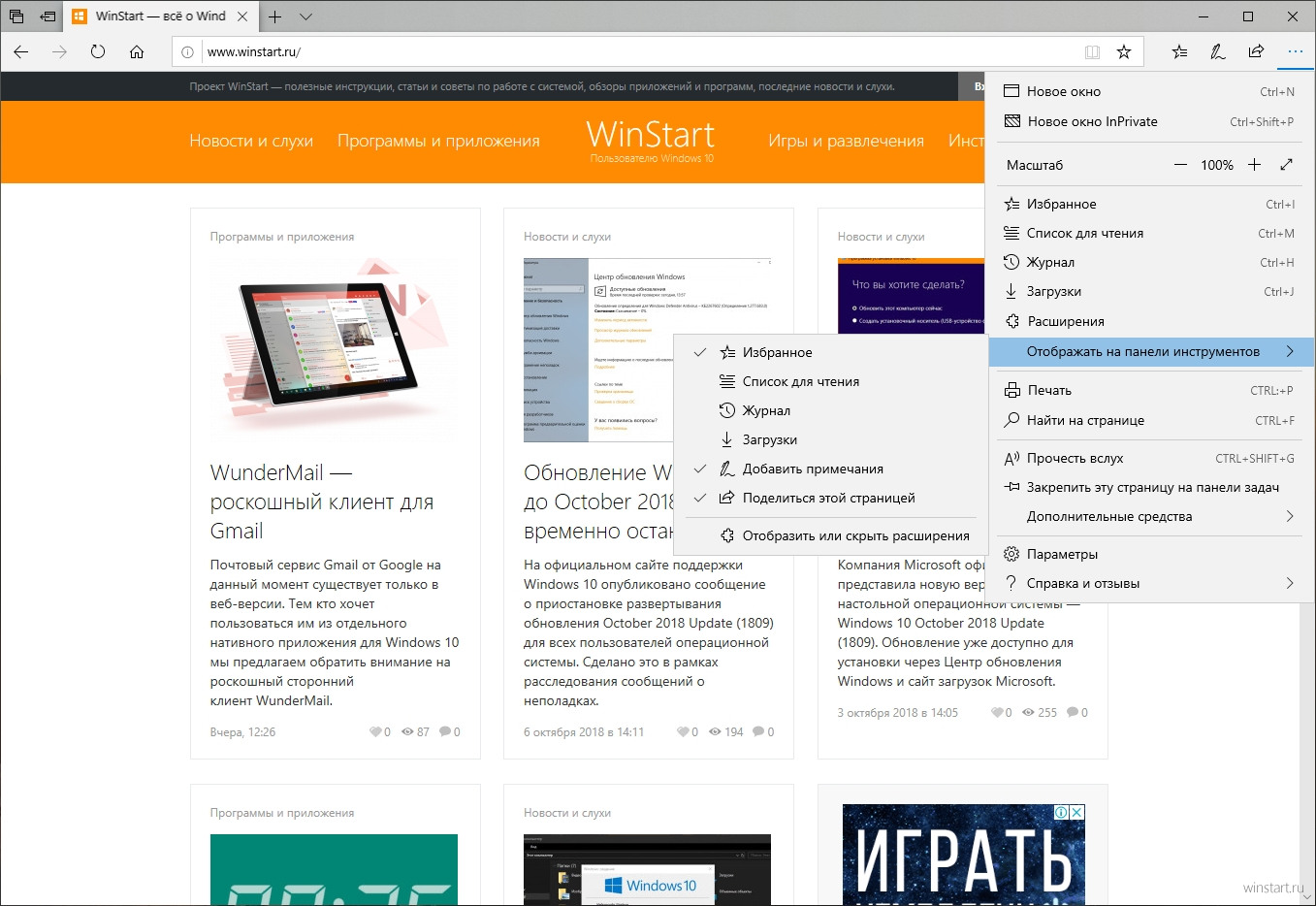Choose Отобразить или скрыть расширения

tap(831, 535)
